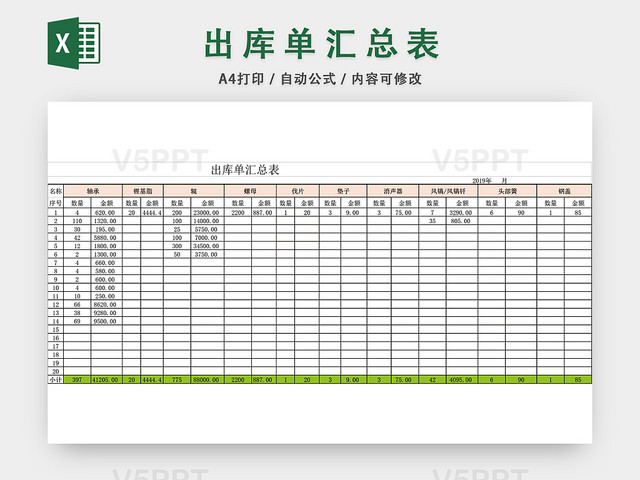Viewport: 640px width, 480px height.
Task: Select the cell containing 3290.00
Action: 462,213
